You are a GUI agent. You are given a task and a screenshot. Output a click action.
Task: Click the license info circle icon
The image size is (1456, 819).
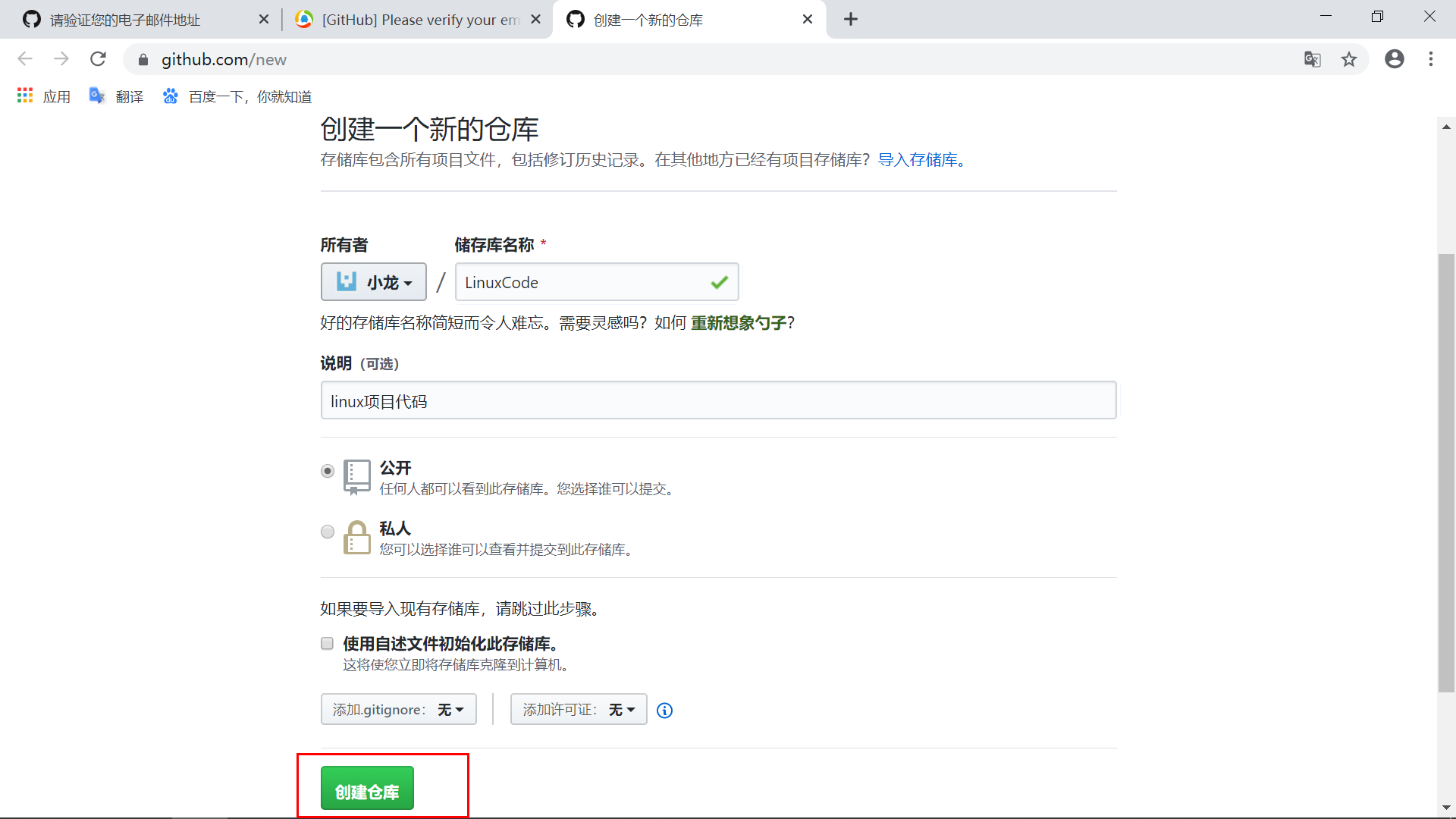(664, 711)
